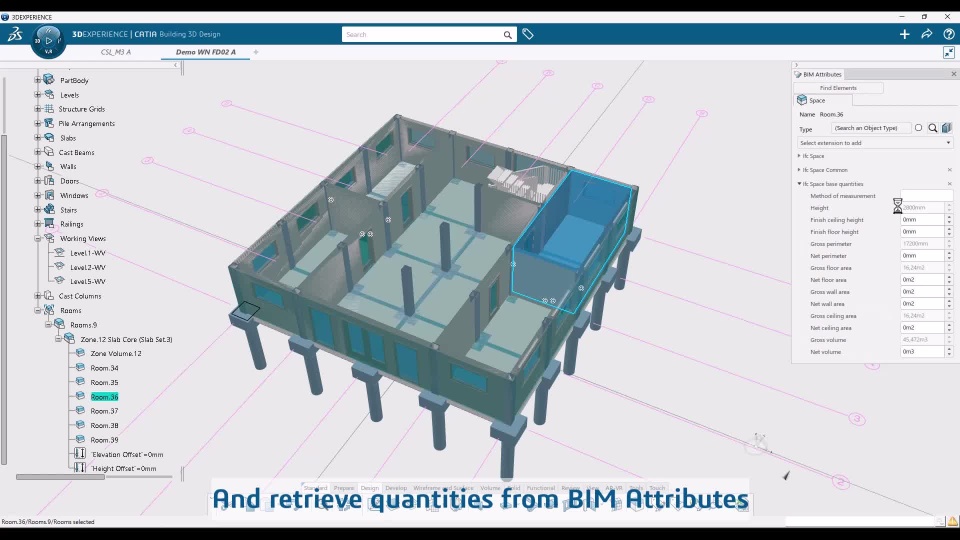Add a new tab with the plus button
Screen dimensions: 960x540
(256, 52)
